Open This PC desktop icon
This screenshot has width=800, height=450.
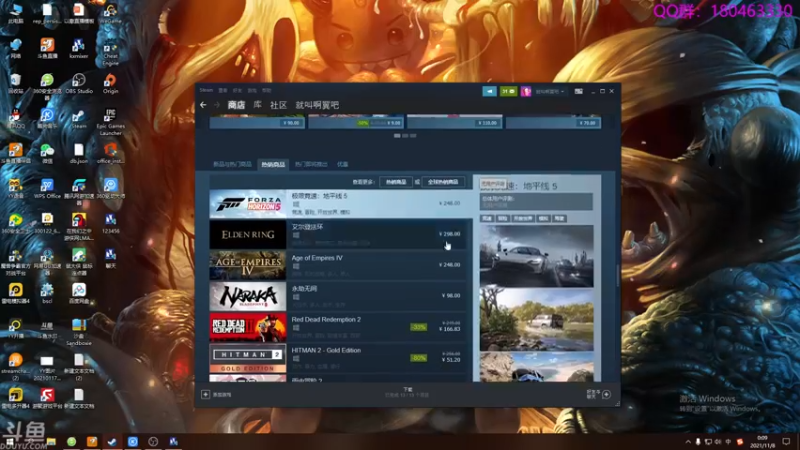click(x=15, y=13)
